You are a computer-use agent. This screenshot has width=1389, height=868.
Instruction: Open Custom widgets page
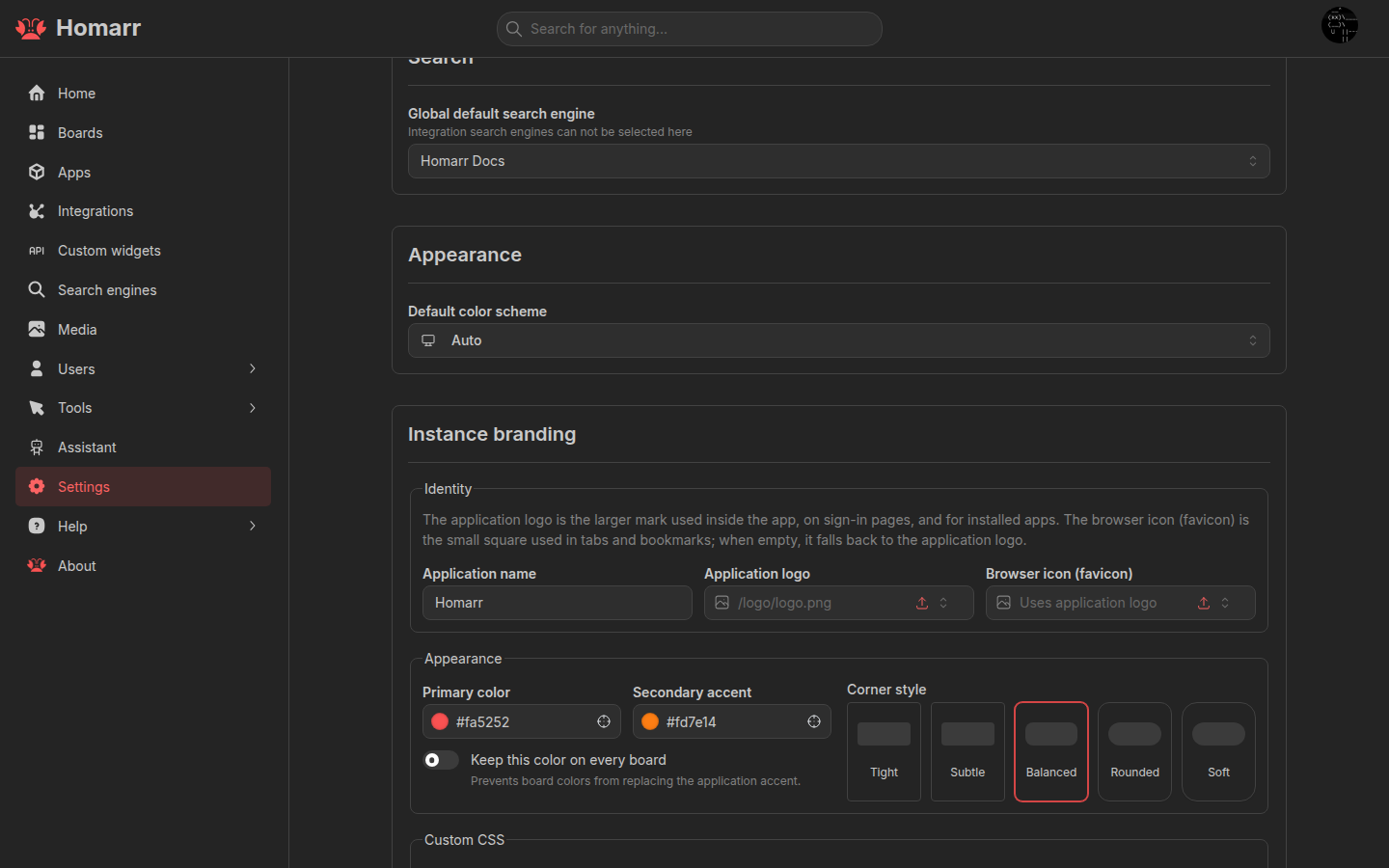click(143, 251)
